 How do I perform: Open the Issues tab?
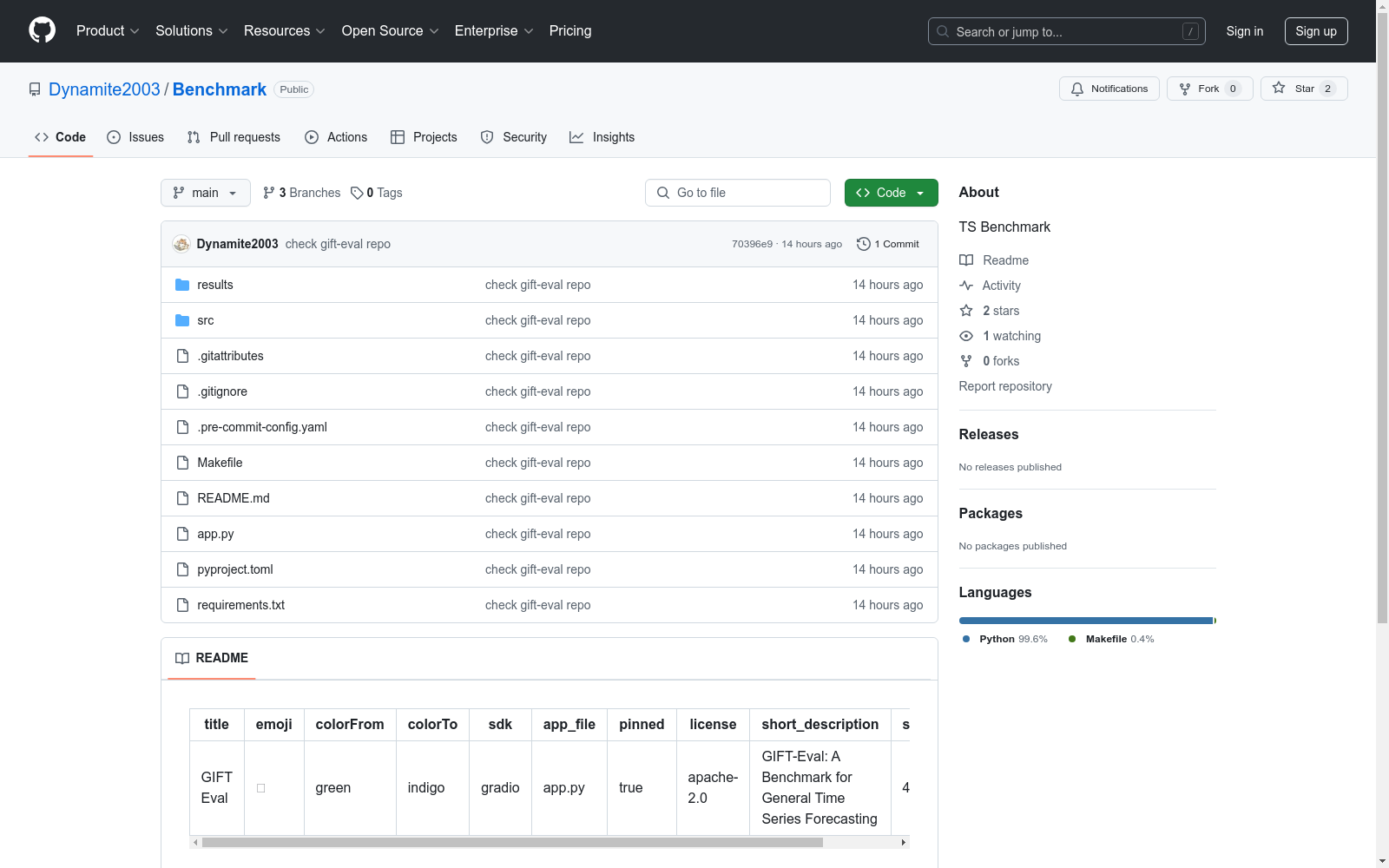click(135, 137)
